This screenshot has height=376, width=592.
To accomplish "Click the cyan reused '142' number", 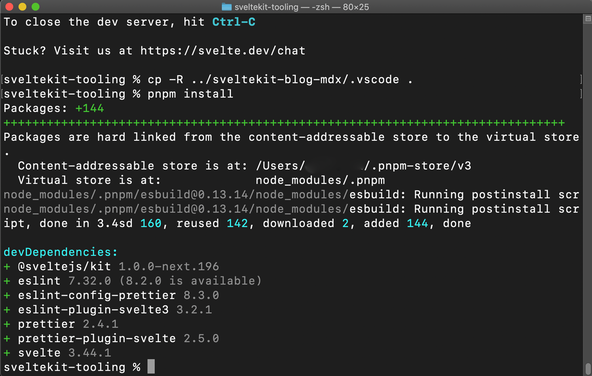I will point(237,223).
